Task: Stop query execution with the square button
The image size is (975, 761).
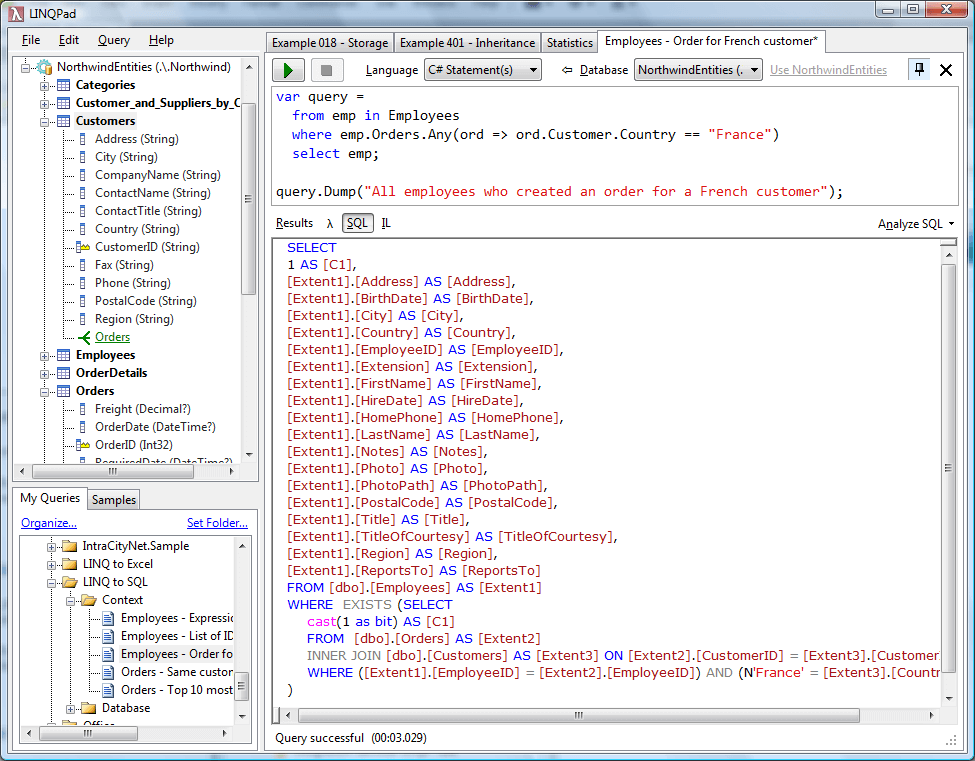Action: [326, 70]
